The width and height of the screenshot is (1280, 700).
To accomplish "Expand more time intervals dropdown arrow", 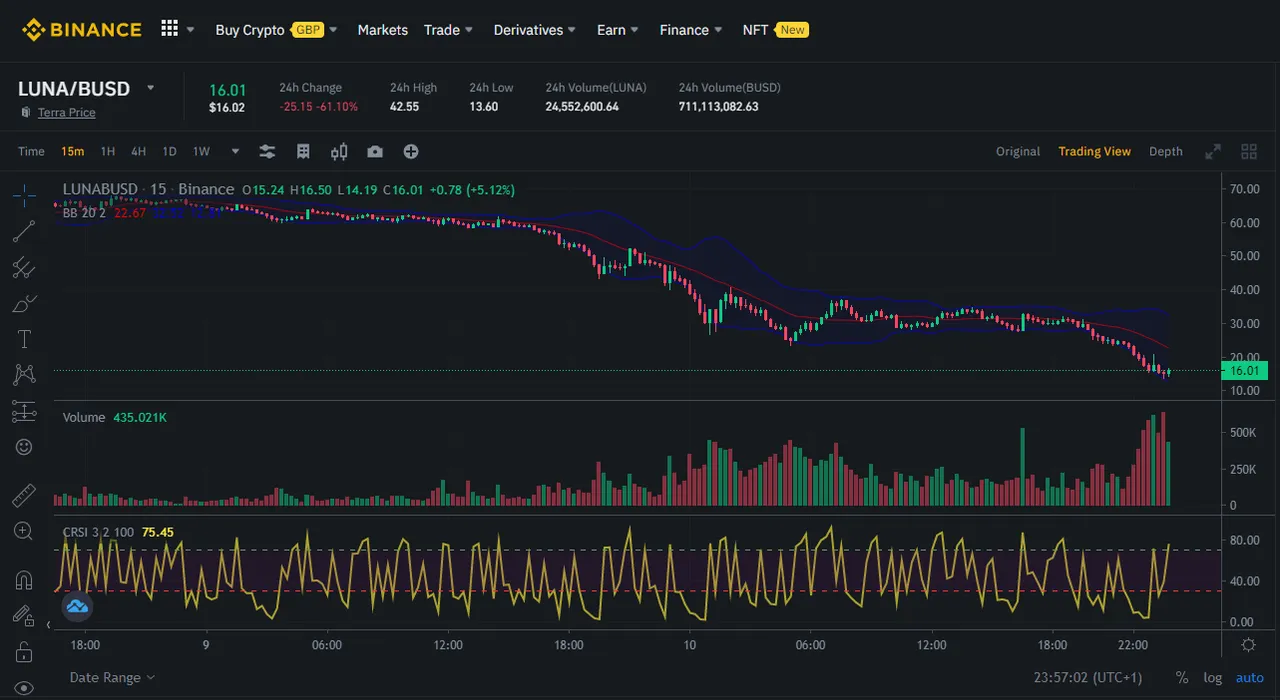I will tap(235, 152).
